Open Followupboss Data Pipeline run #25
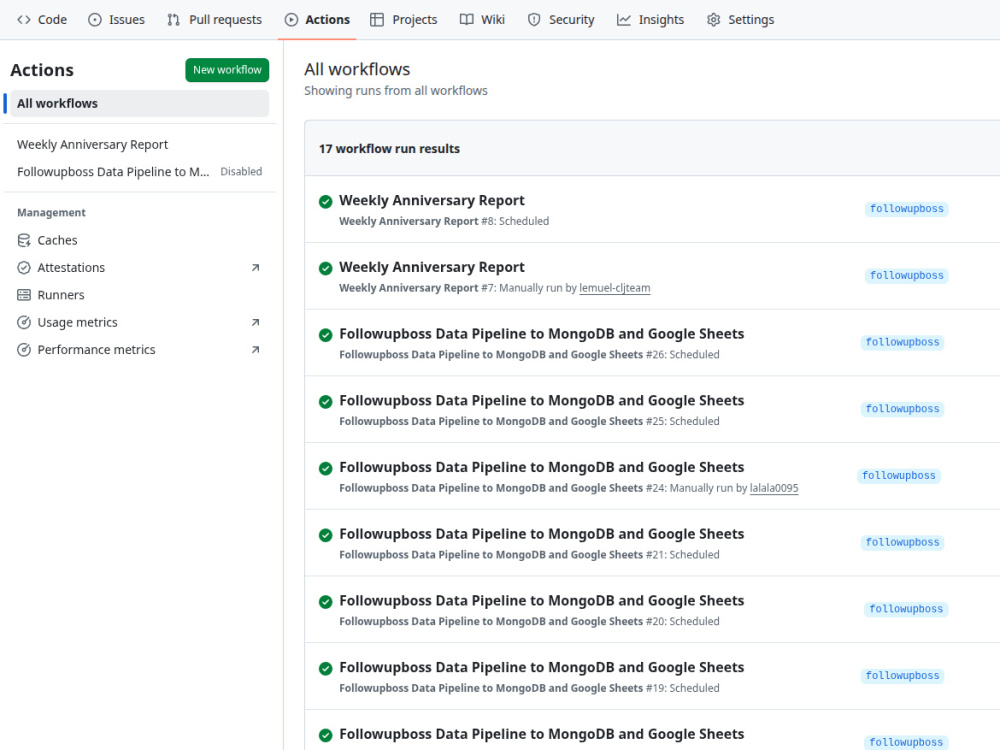Viewport: 1000px width, 750px height. point(541,401)
